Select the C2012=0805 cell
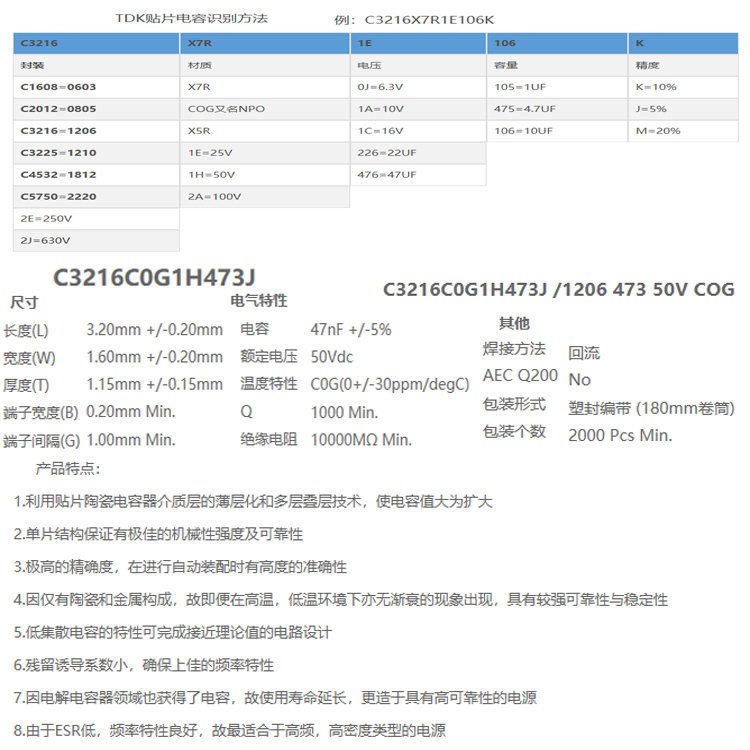This screenshot has height=750, width=750. pyautogui.click(x=96, y=109)
